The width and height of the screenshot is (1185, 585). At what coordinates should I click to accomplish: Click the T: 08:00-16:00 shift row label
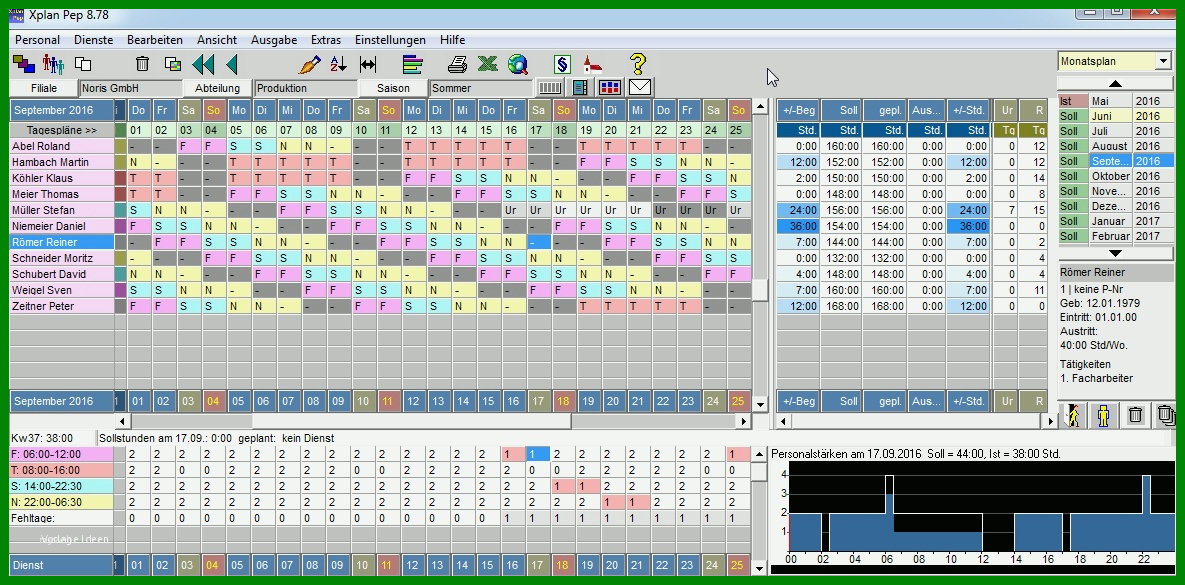(x=60, y=470)
